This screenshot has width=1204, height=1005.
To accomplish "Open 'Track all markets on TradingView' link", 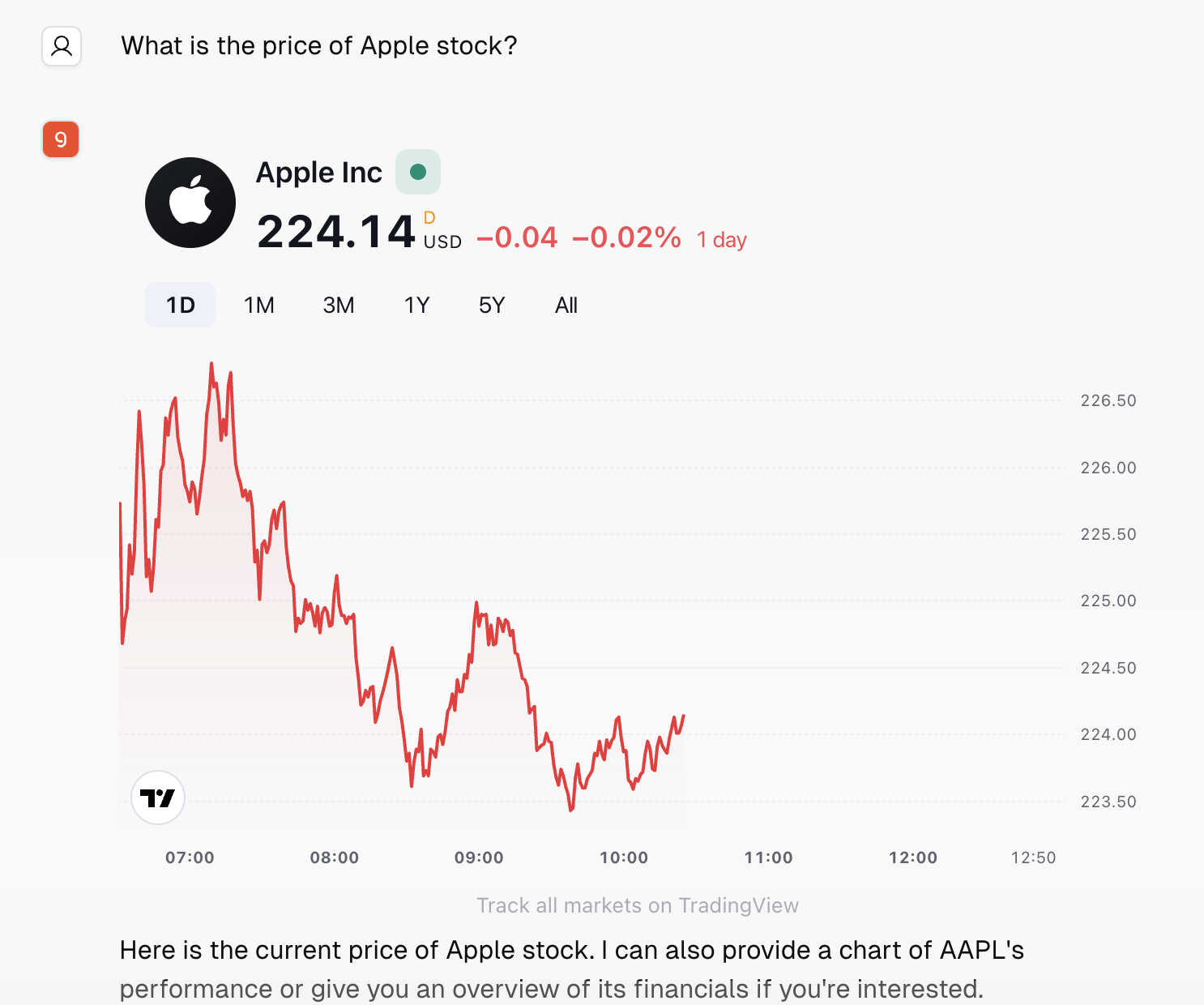I will [x=638, y=905].
